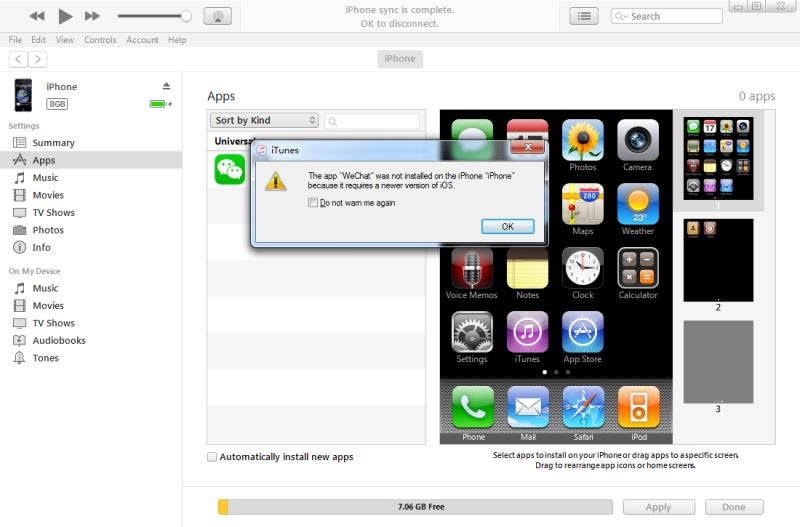Click the Play button in playback controls

[65, 16]
